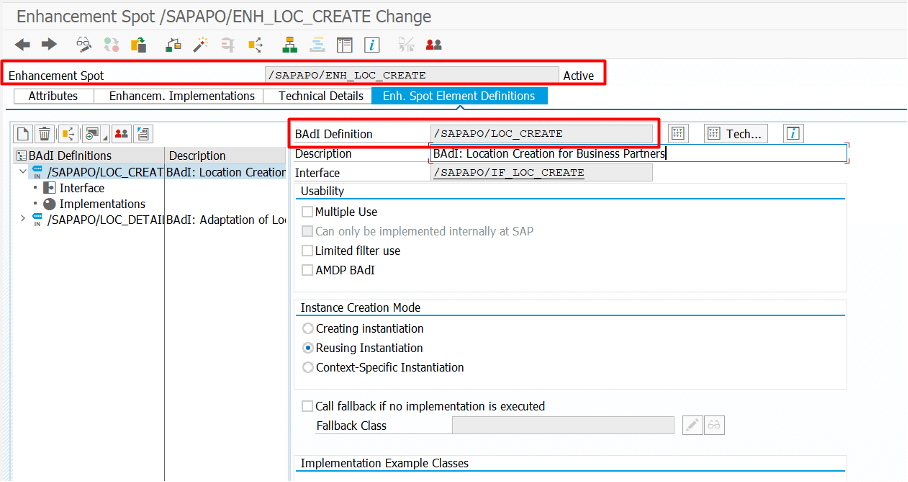This screenshot has width=908, height=482.
Task: Click the Description column header in tree
Action: (225, 155)
